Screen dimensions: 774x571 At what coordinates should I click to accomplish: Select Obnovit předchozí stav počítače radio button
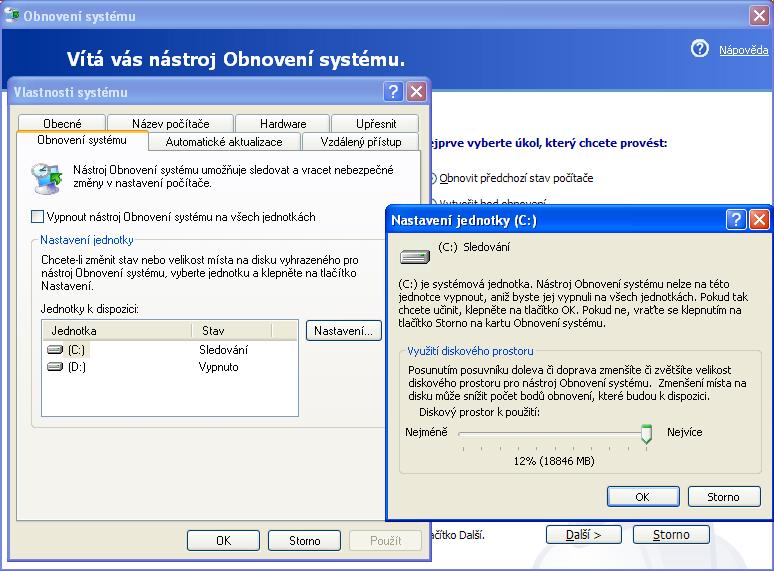[x=432, y=178]
